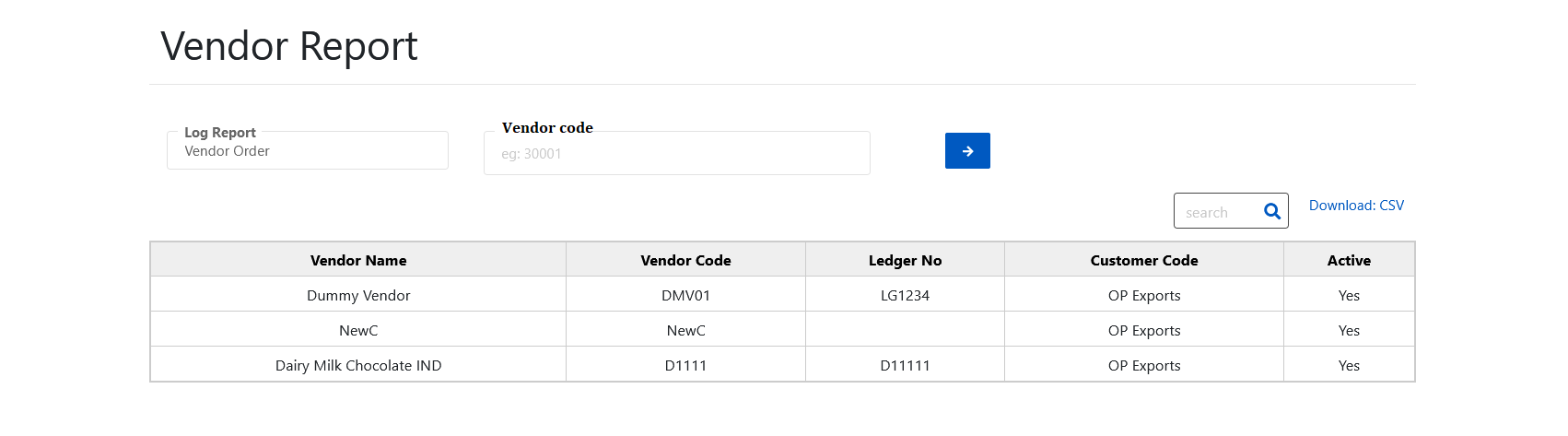The image size is (1568, 436).
Task: Select the Dairy Milk Chocolate IND cell
Action: pos(358,366)
